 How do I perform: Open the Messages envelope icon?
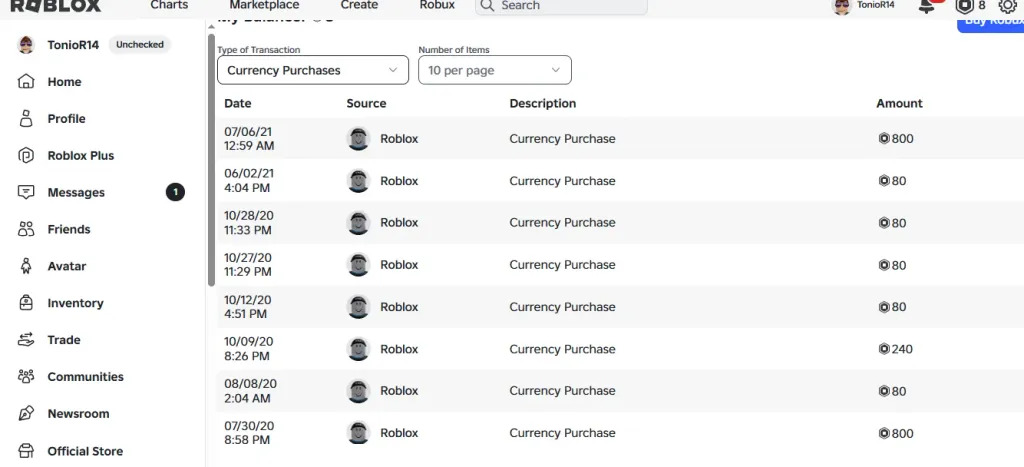[x=25, y=192]
